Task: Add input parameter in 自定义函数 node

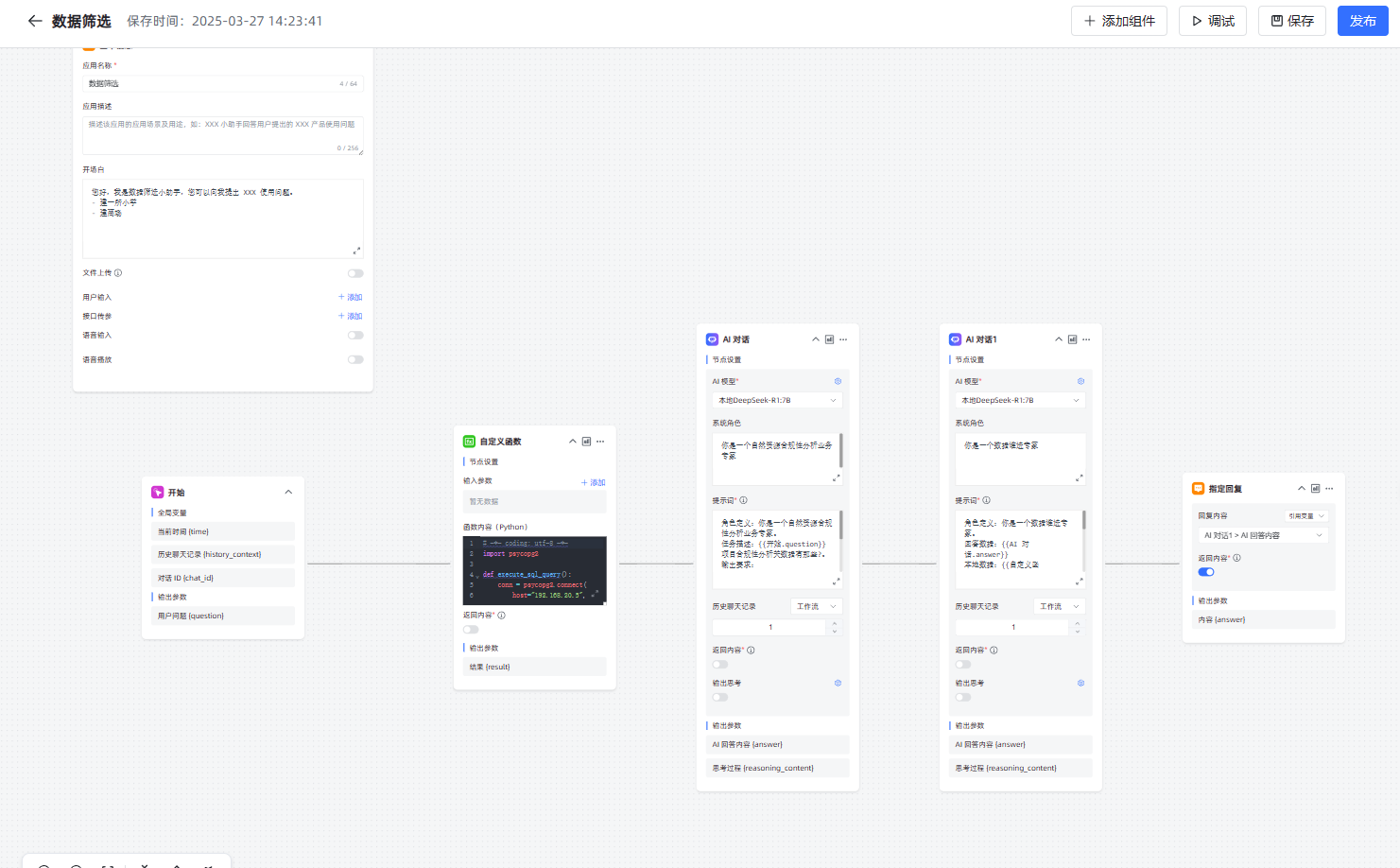Action: (593, 482)
